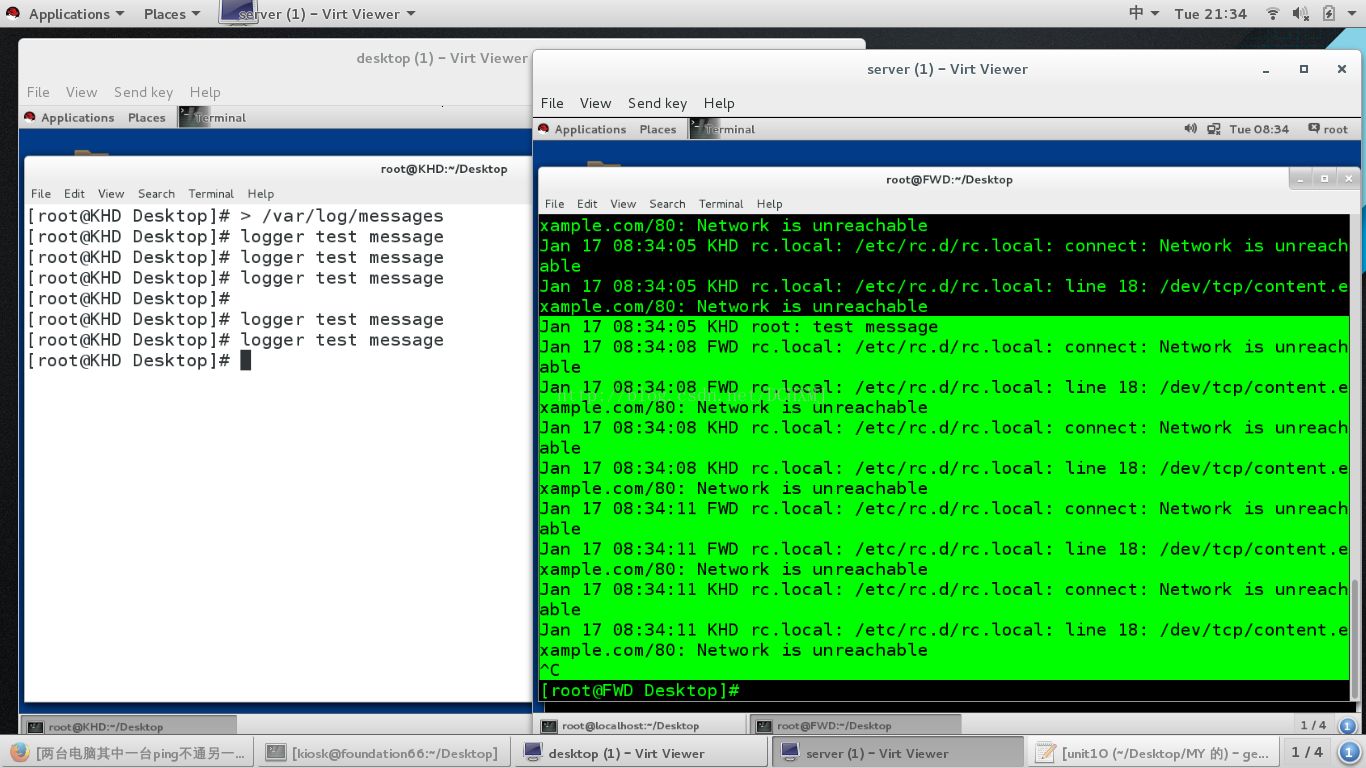The height and width of the screenshot is (768, 1366).
Task: Click the volume icon in host top bar
Action: 1300,14
